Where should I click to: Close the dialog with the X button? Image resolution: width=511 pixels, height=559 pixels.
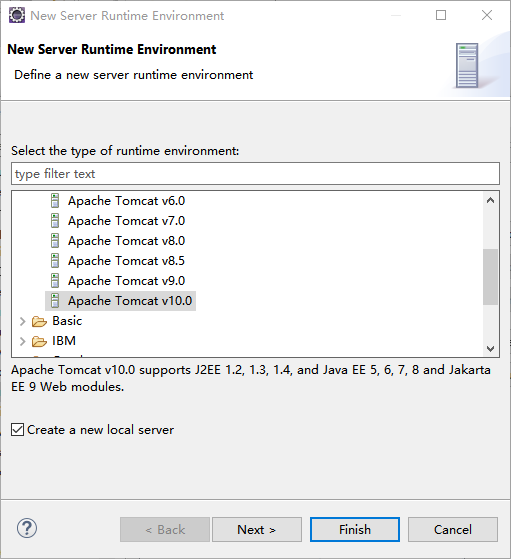[487, 15]
